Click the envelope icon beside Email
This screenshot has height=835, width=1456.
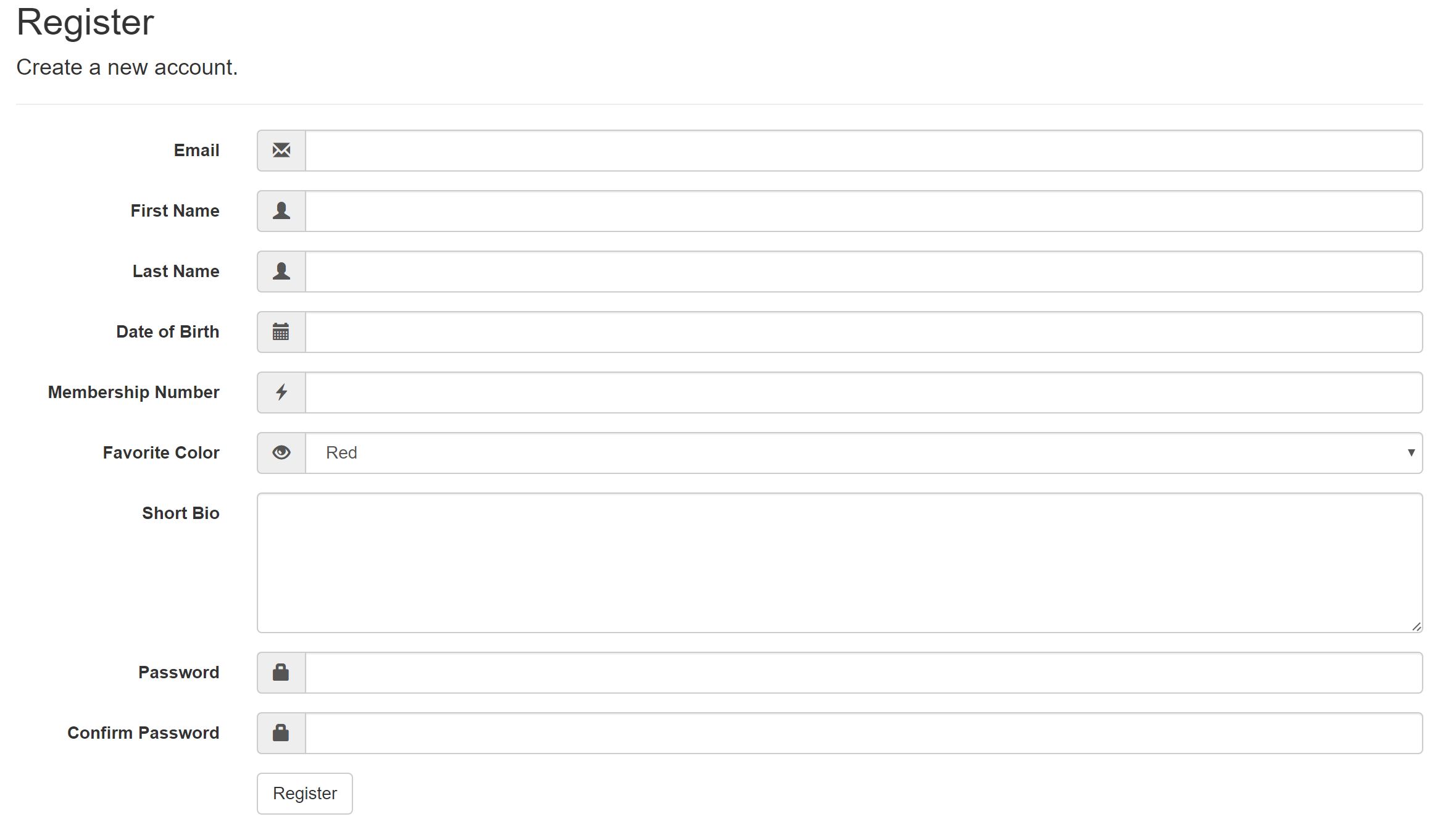tap(281, 150)
